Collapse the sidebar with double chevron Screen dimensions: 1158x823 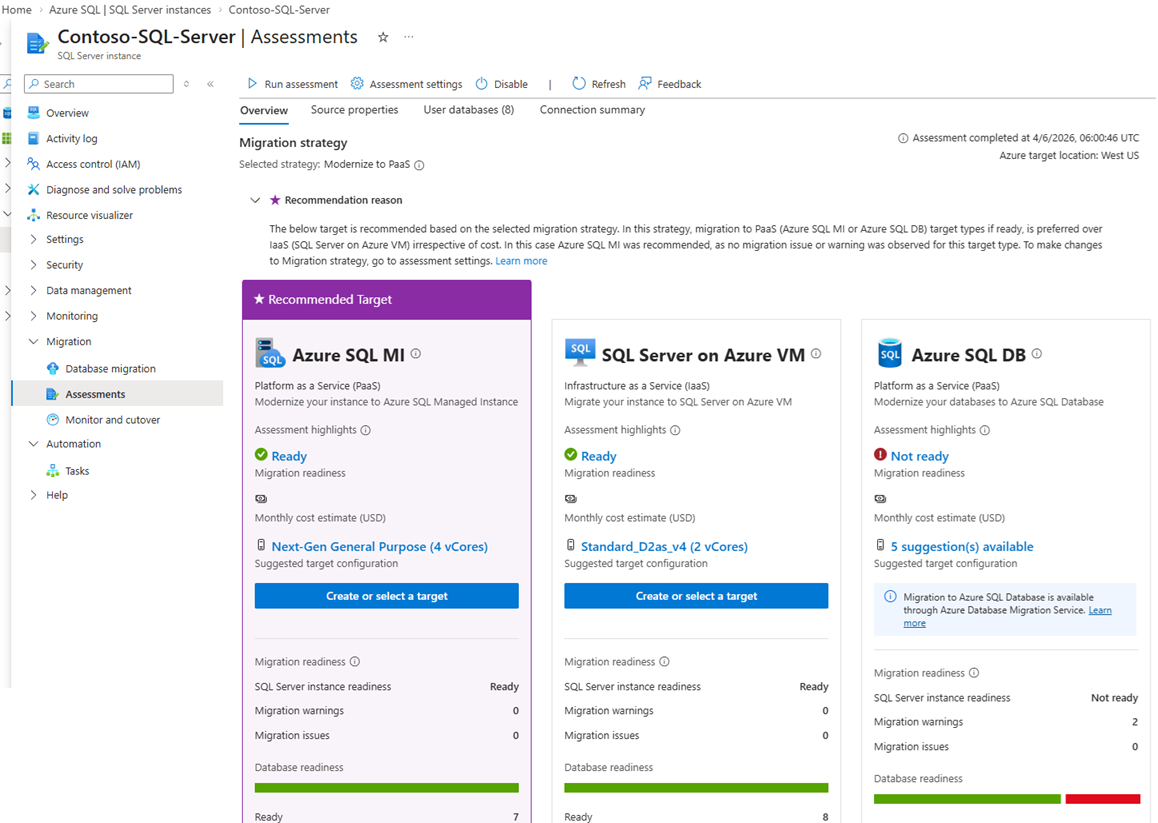point(210,84)
